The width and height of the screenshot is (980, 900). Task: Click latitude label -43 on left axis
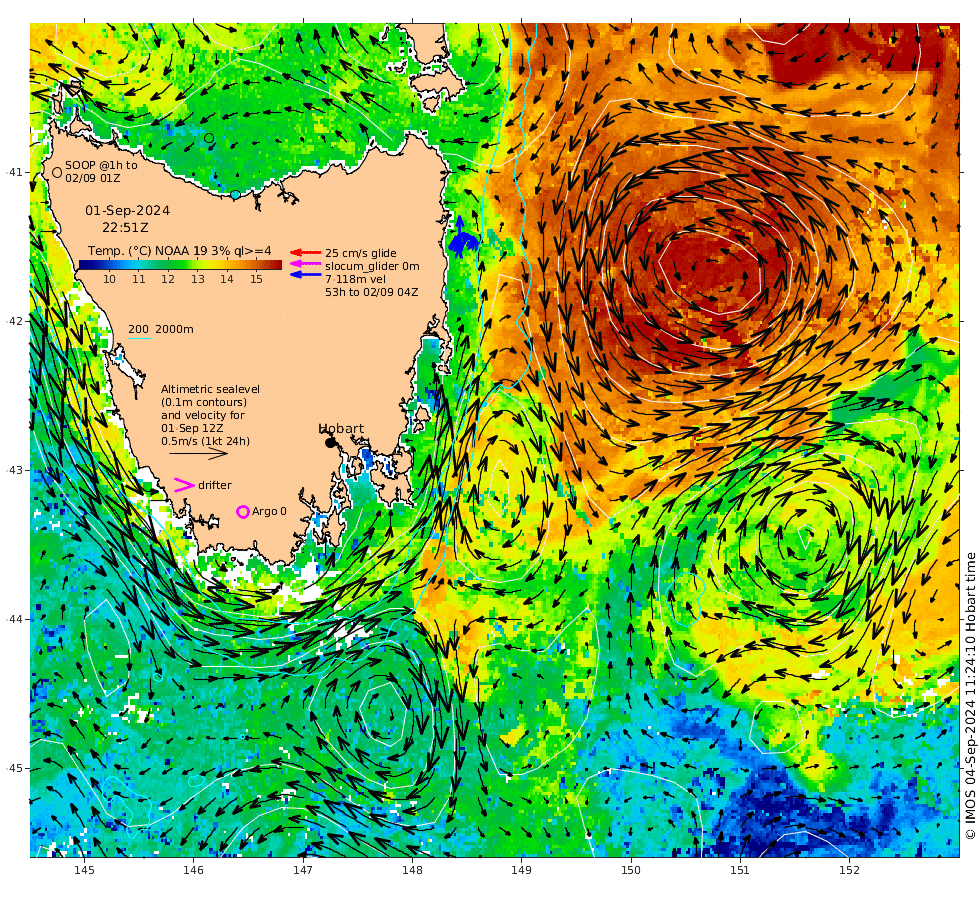point(14,470)
